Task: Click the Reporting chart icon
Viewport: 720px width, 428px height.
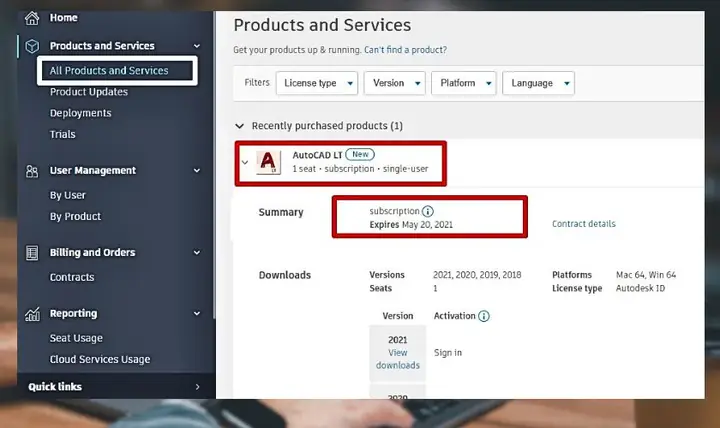Action: [32, 314]
